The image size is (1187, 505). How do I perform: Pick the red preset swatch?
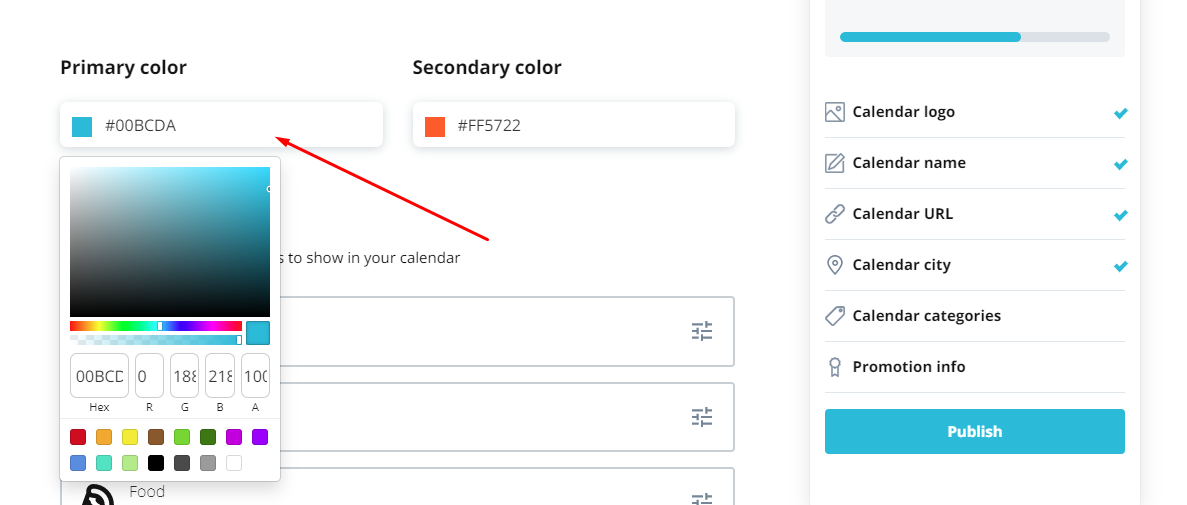[x=78, y=437]
